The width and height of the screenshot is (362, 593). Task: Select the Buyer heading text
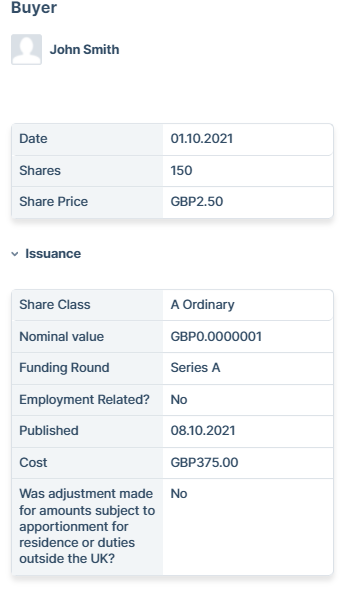tap(34, 8)
